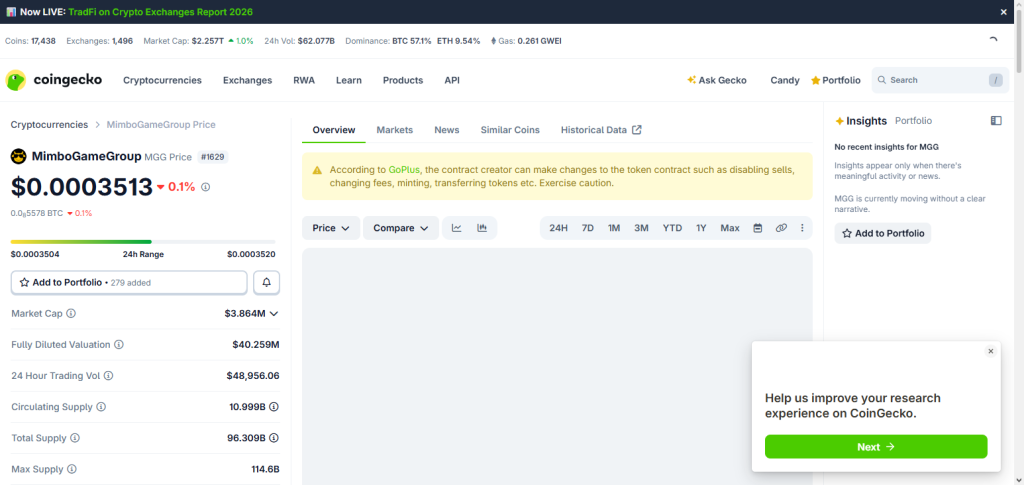Viewport: 1024px width, 485px height.
Task: Expand the Market Cap chevron
Action: coord(274,313)
